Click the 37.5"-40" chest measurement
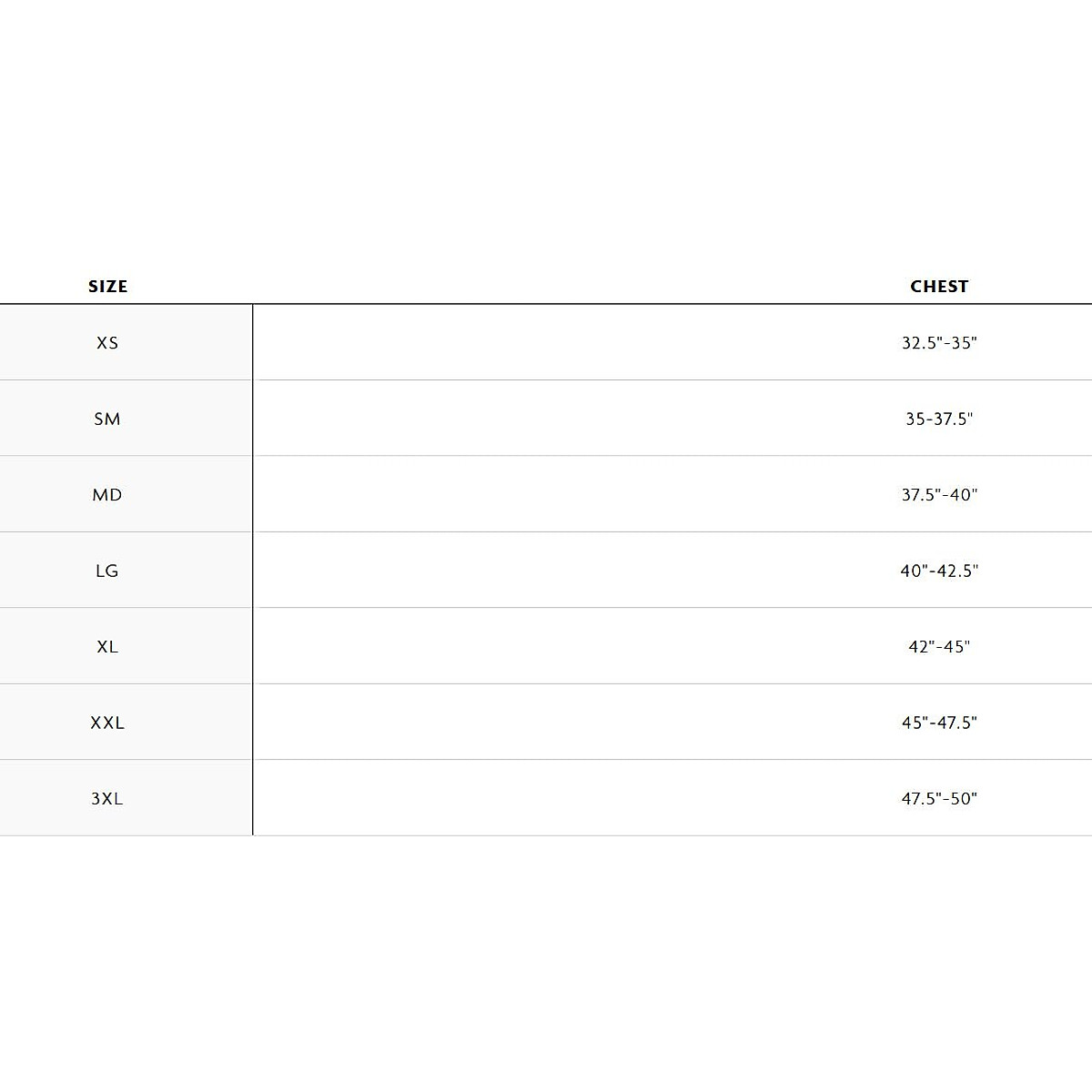1092x1092 pixels. coord(939,495)
